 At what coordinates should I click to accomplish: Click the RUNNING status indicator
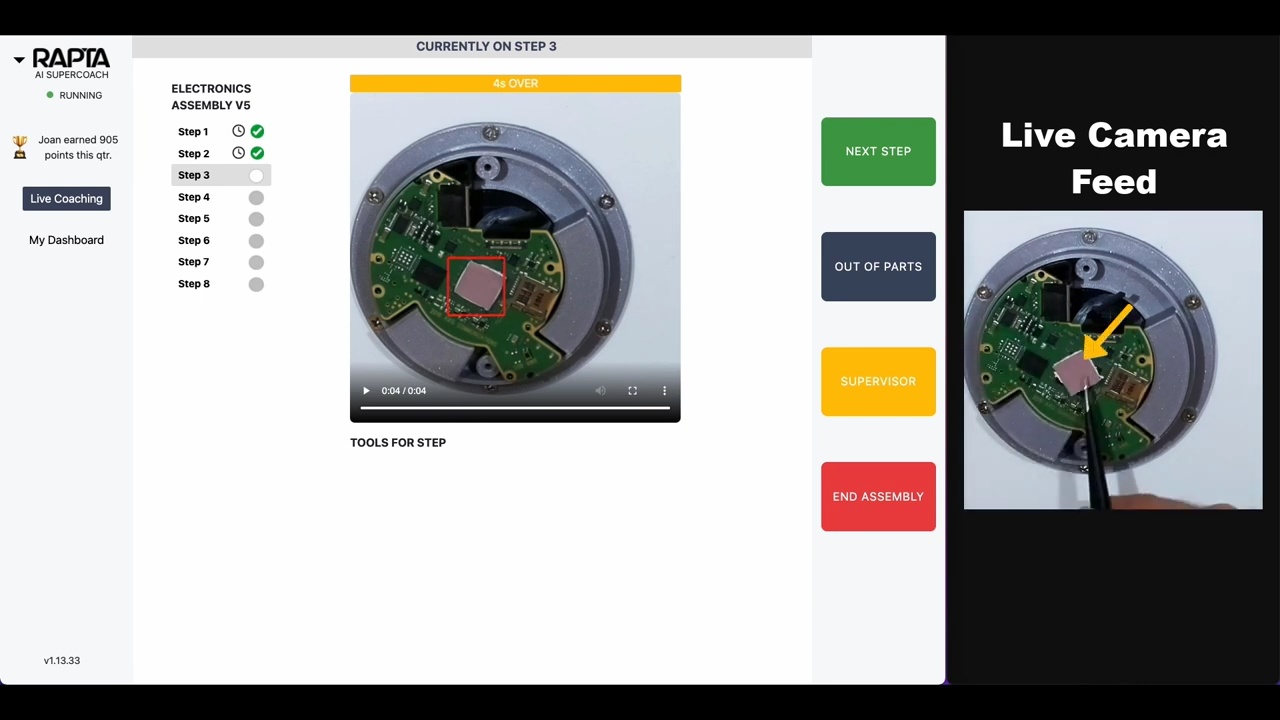(74, 95)
